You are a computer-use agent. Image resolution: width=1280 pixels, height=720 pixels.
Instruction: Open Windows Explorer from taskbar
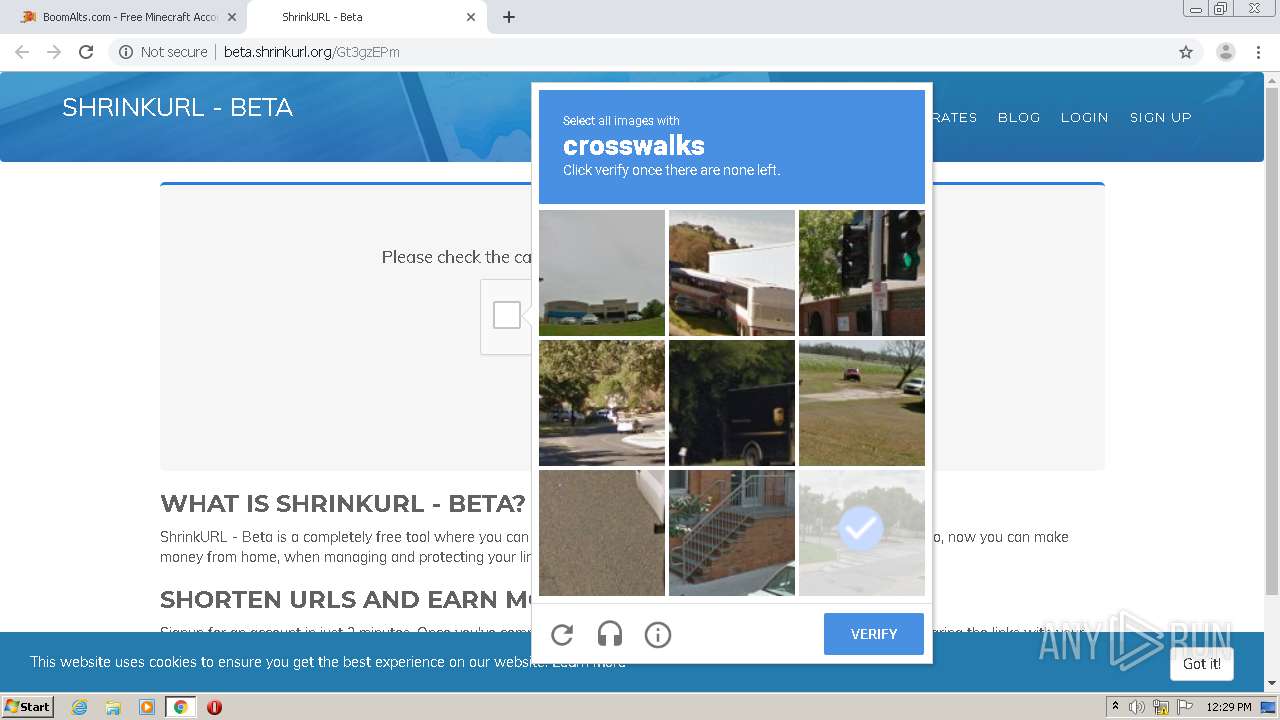tap(113, 707)
